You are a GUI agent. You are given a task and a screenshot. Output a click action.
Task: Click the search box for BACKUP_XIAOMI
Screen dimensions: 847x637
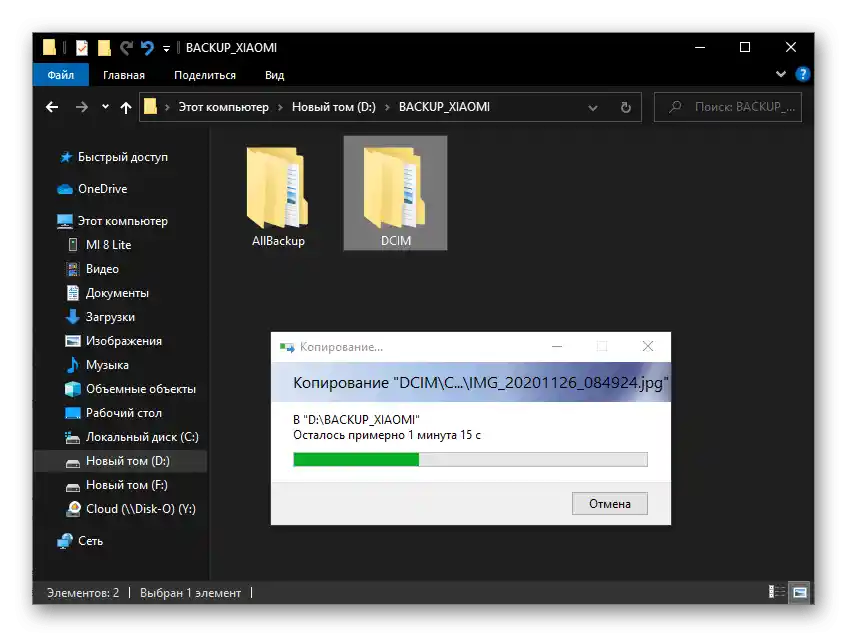(728, 107)
